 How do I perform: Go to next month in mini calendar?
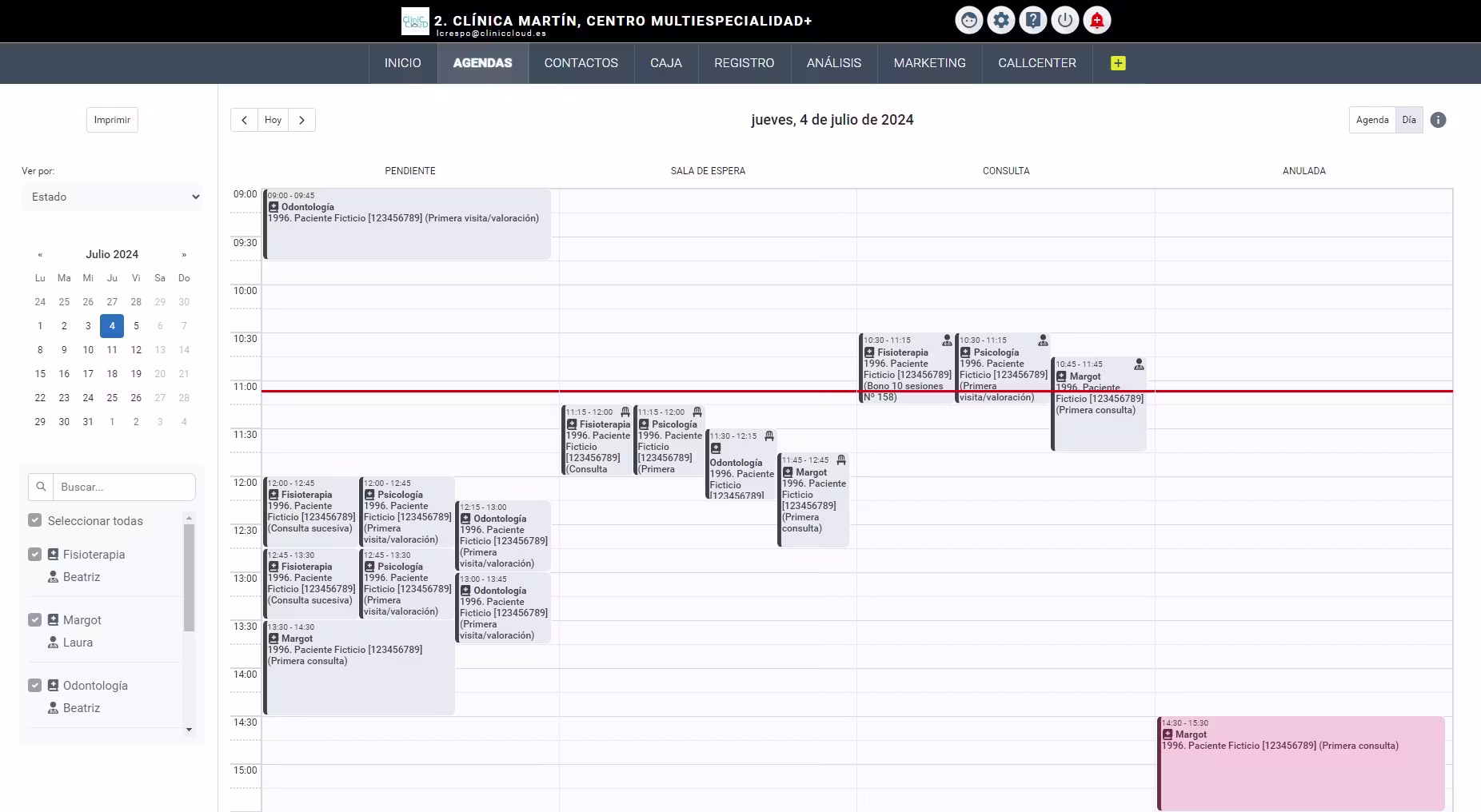point(184,254)
